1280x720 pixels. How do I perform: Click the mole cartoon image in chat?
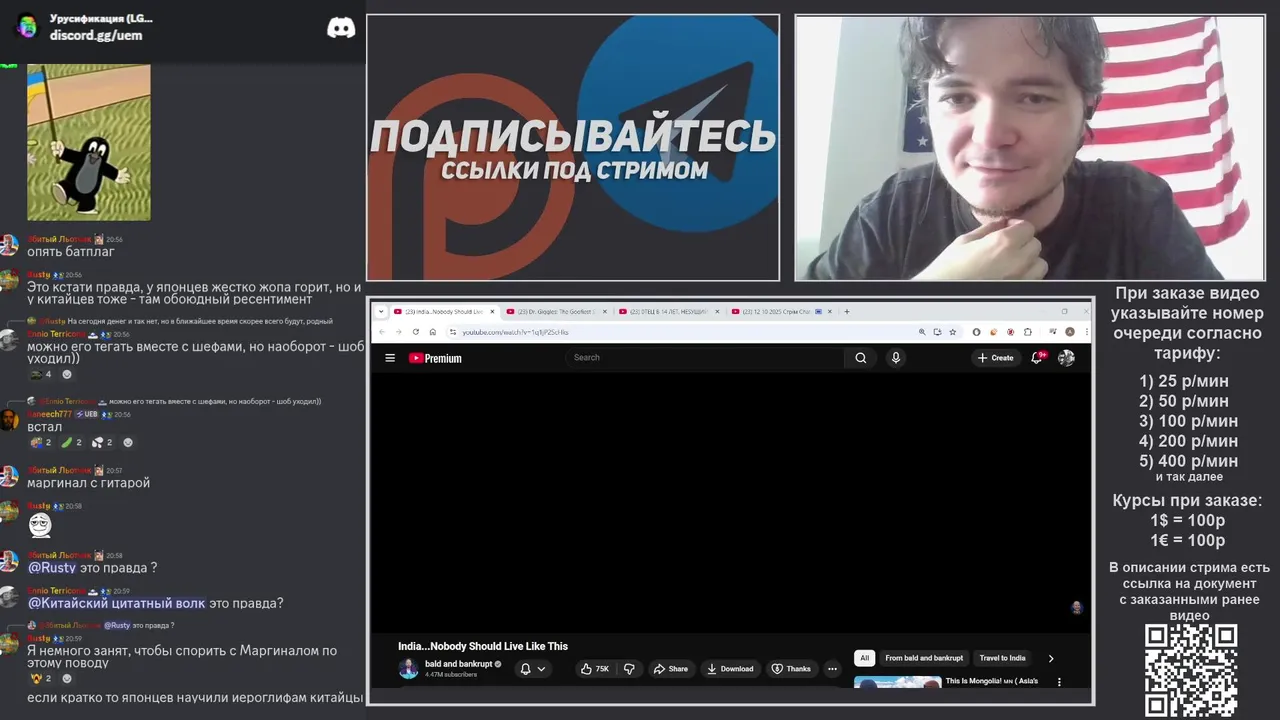pos(89,142)
